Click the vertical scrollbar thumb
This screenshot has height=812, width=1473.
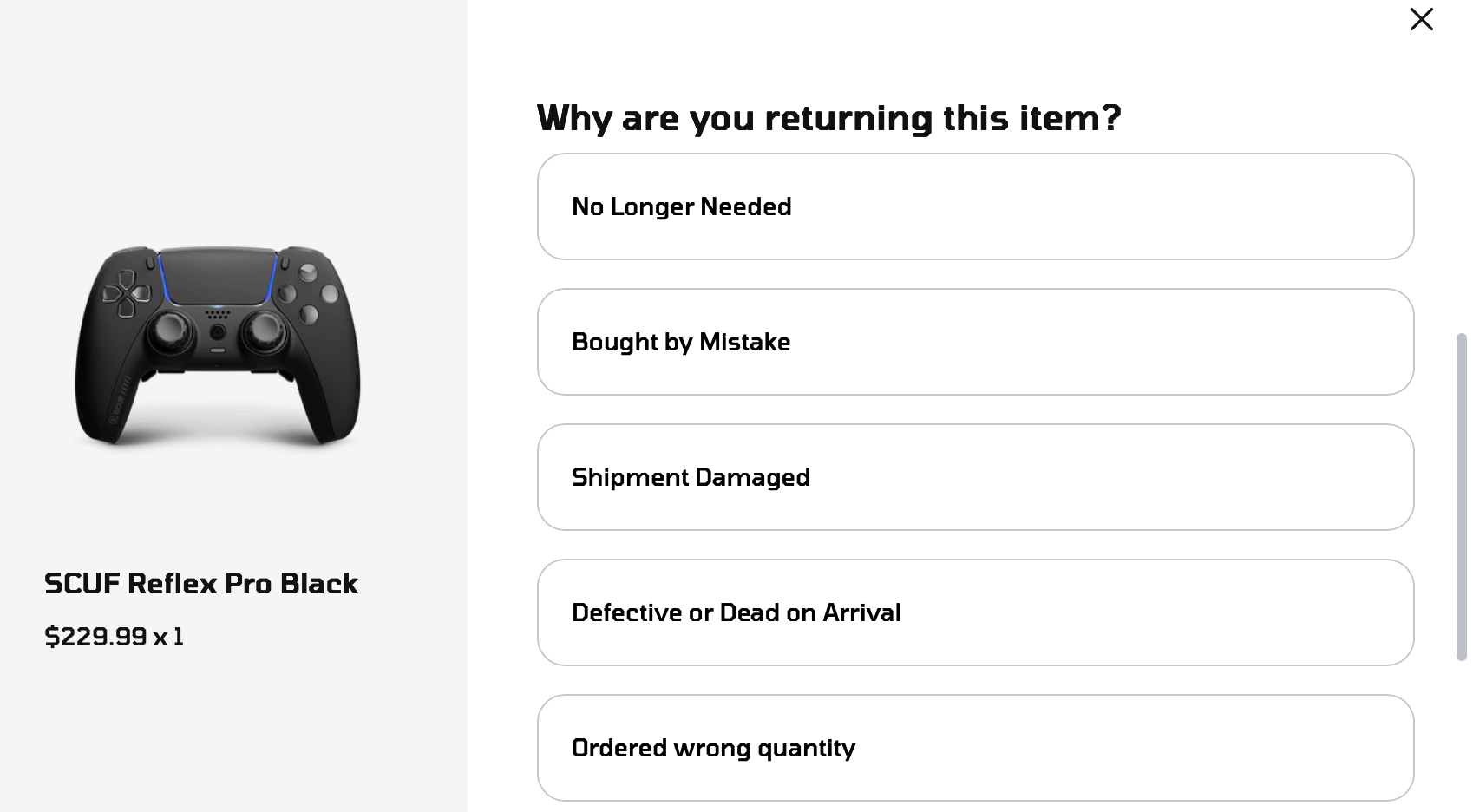click(x=1461, y=494)
